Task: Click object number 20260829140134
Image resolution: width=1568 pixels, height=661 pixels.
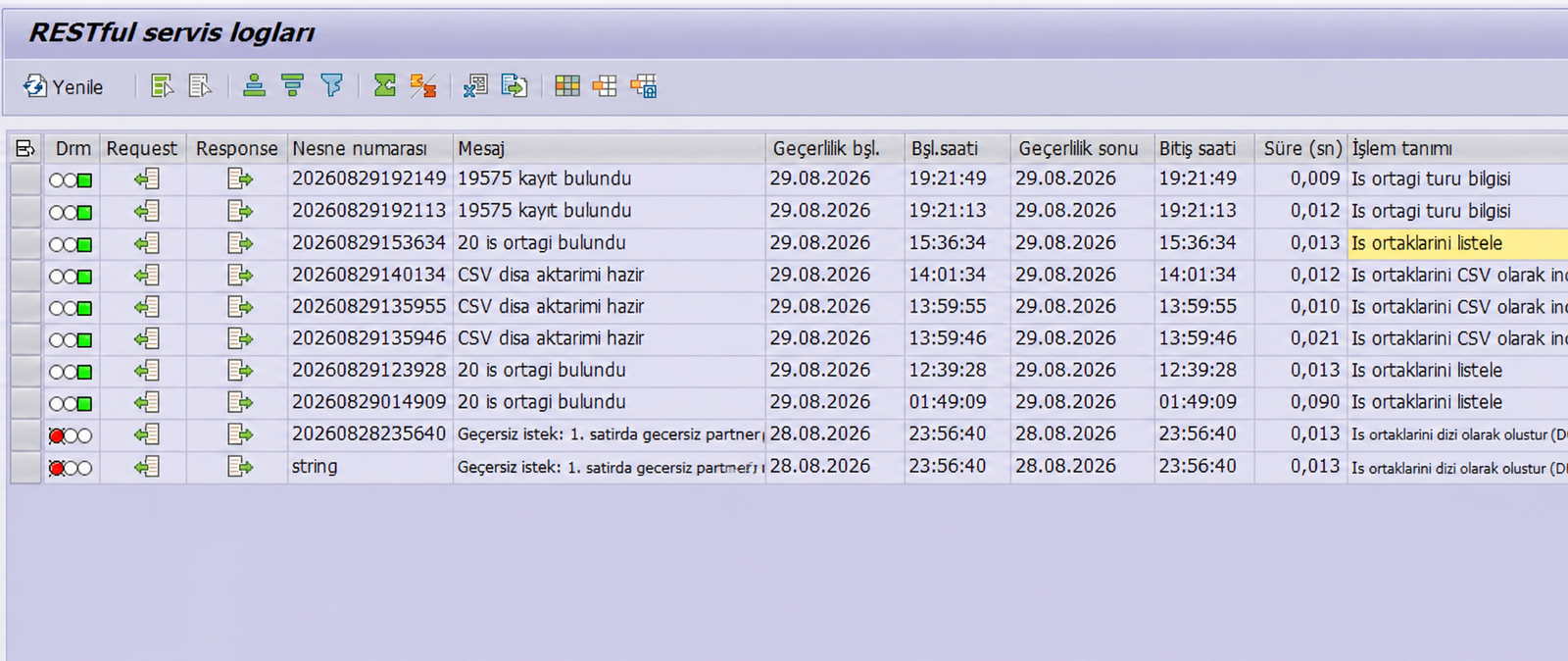Action: click(x=368, y=276)
